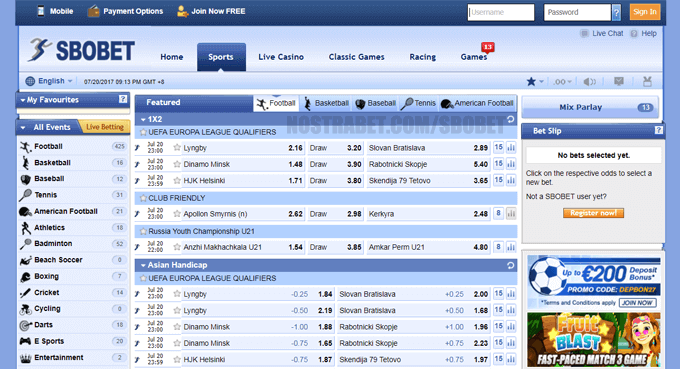Screen dimensions: 680x369
Task: Open more markets 8 for Apollon Smyrnis
Action: click(498, 213)
